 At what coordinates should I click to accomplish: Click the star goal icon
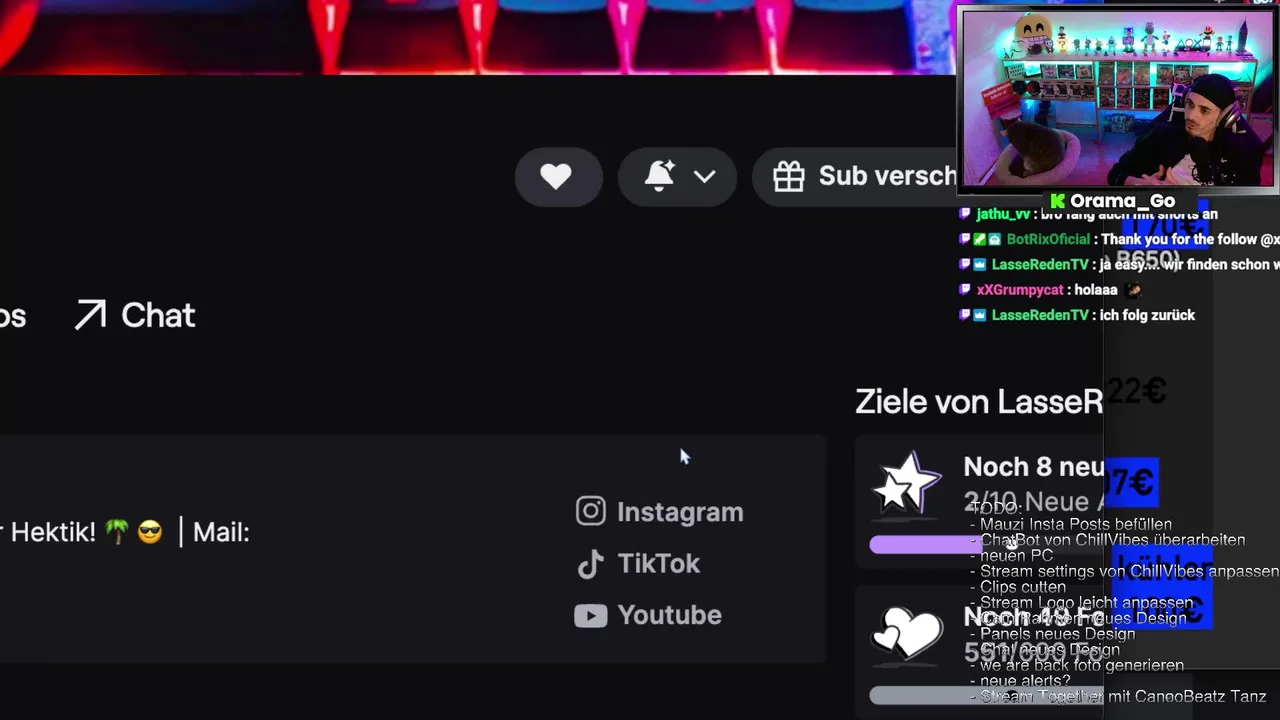[x=907, y=484]
